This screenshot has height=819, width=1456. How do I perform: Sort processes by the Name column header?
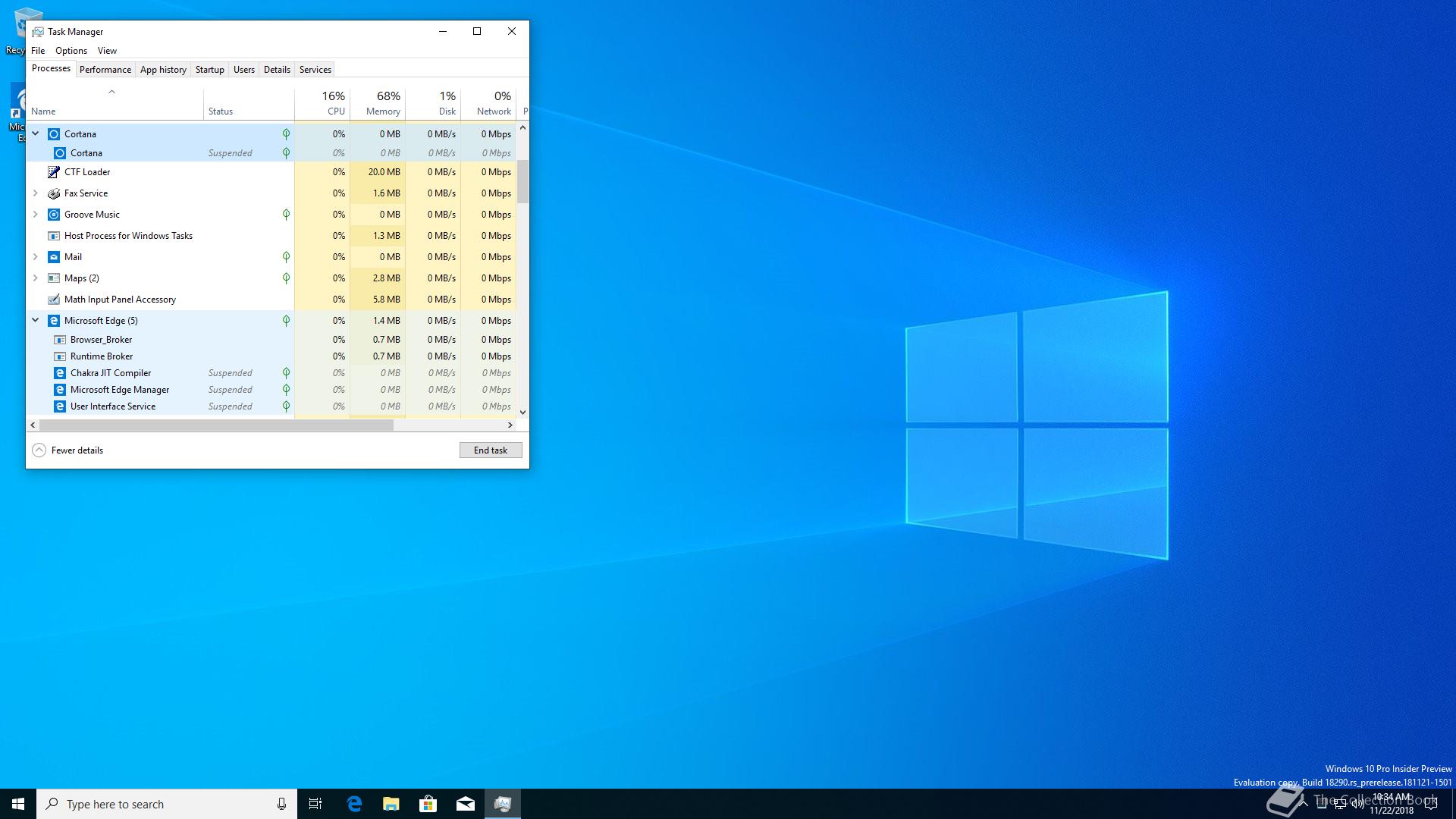(115, 104)
